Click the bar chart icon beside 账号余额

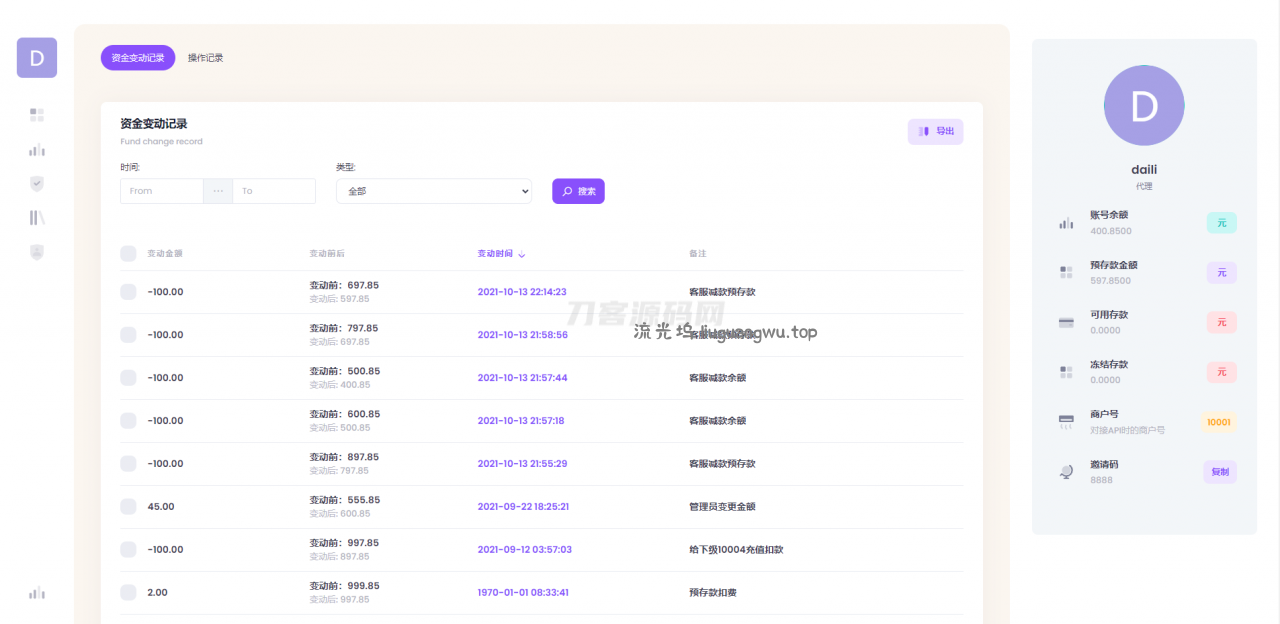point(1066,223)
